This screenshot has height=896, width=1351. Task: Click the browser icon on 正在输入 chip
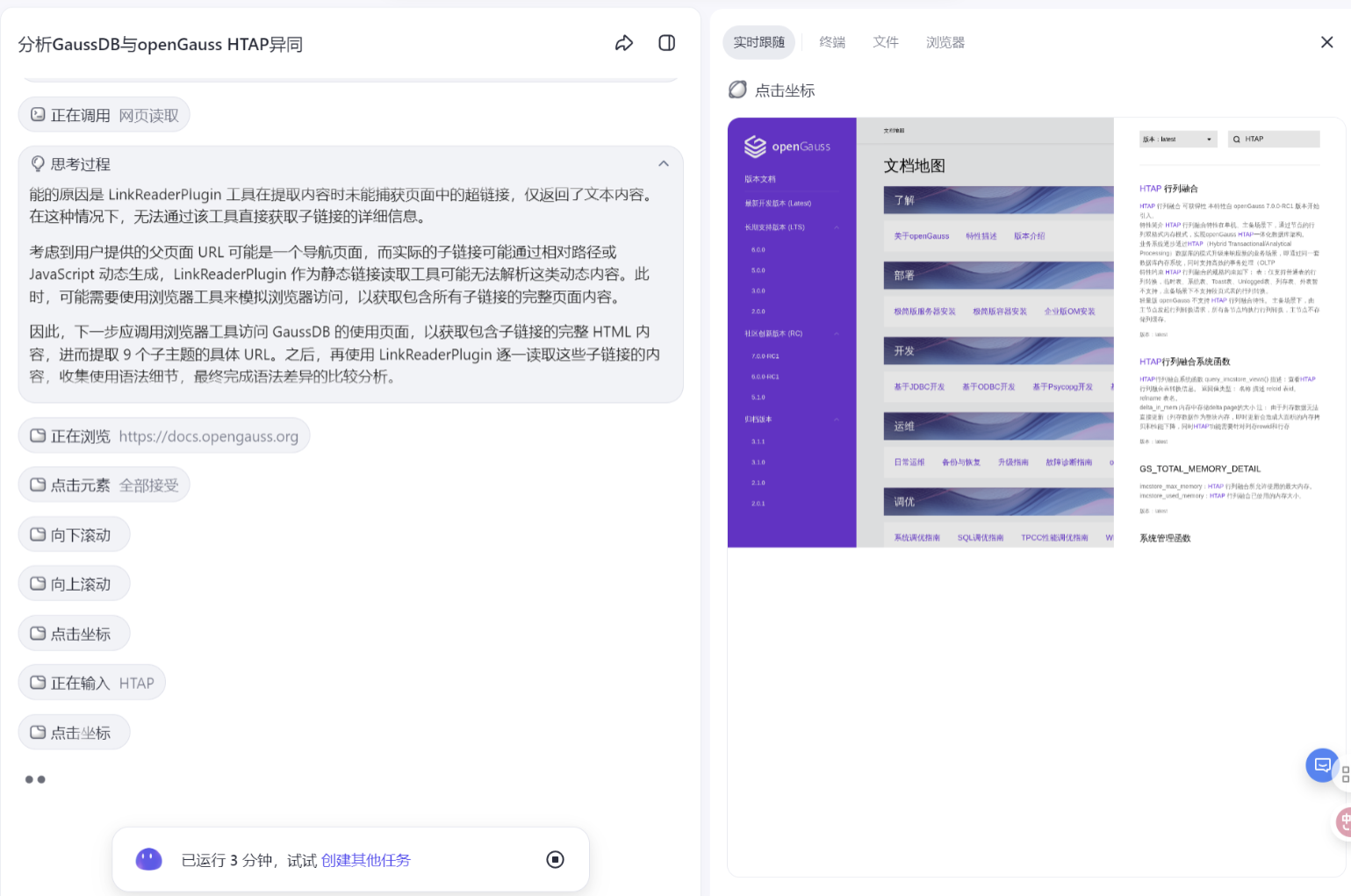(38, 682)
